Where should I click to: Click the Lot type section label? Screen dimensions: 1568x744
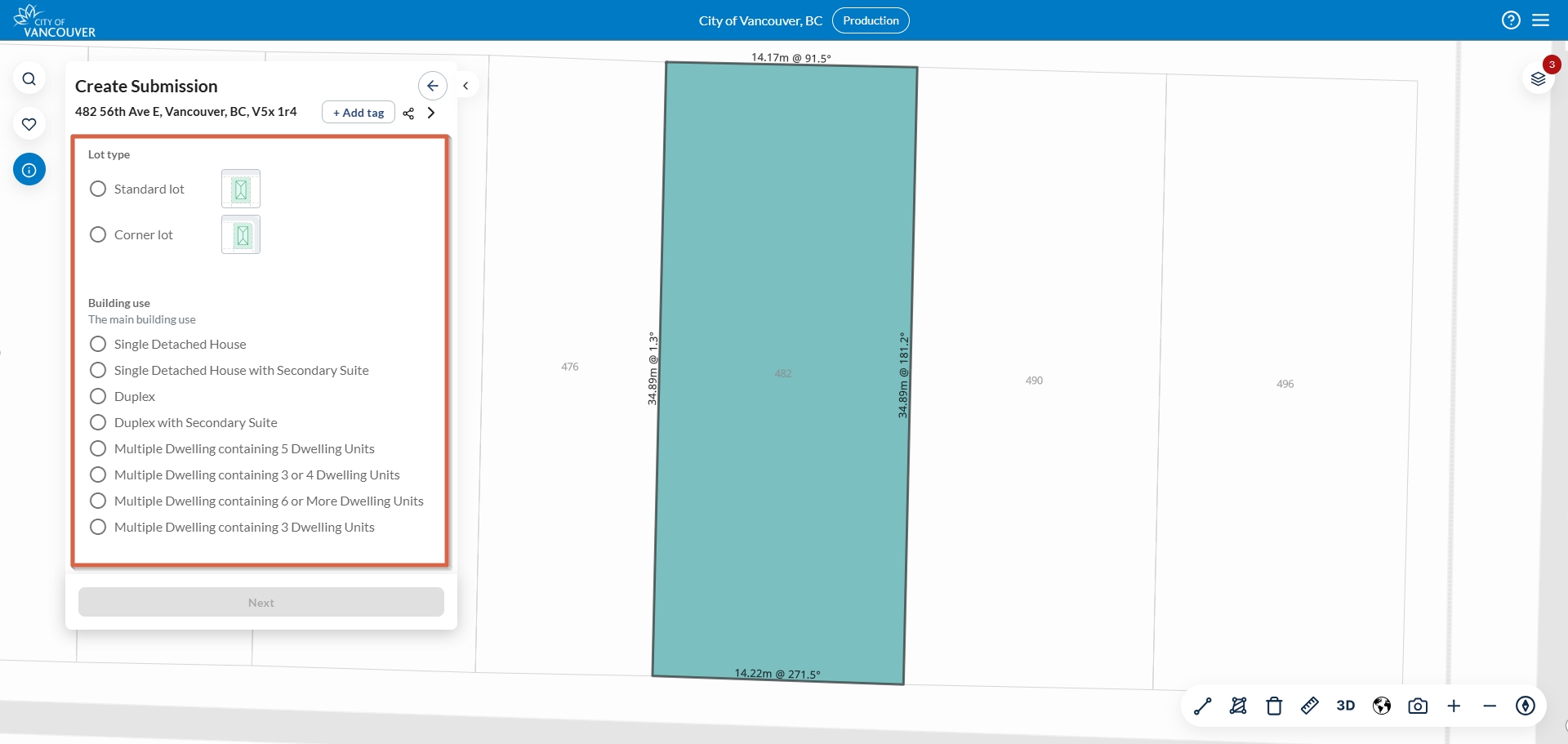coord(109,154)
